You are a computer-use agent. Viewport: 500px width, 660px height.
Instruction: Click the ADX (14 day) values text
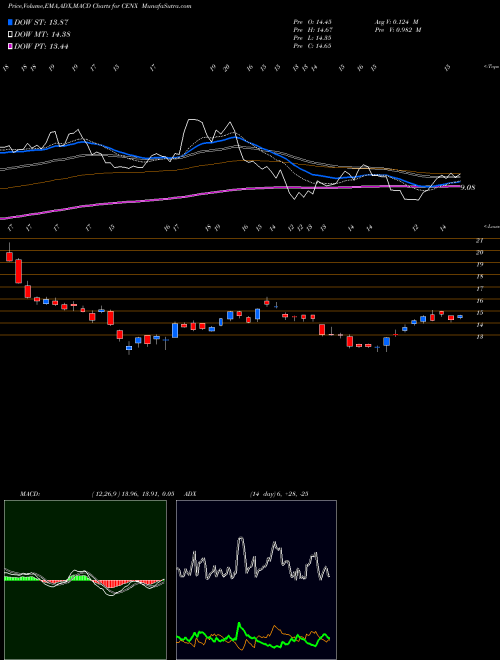point(279,494)
